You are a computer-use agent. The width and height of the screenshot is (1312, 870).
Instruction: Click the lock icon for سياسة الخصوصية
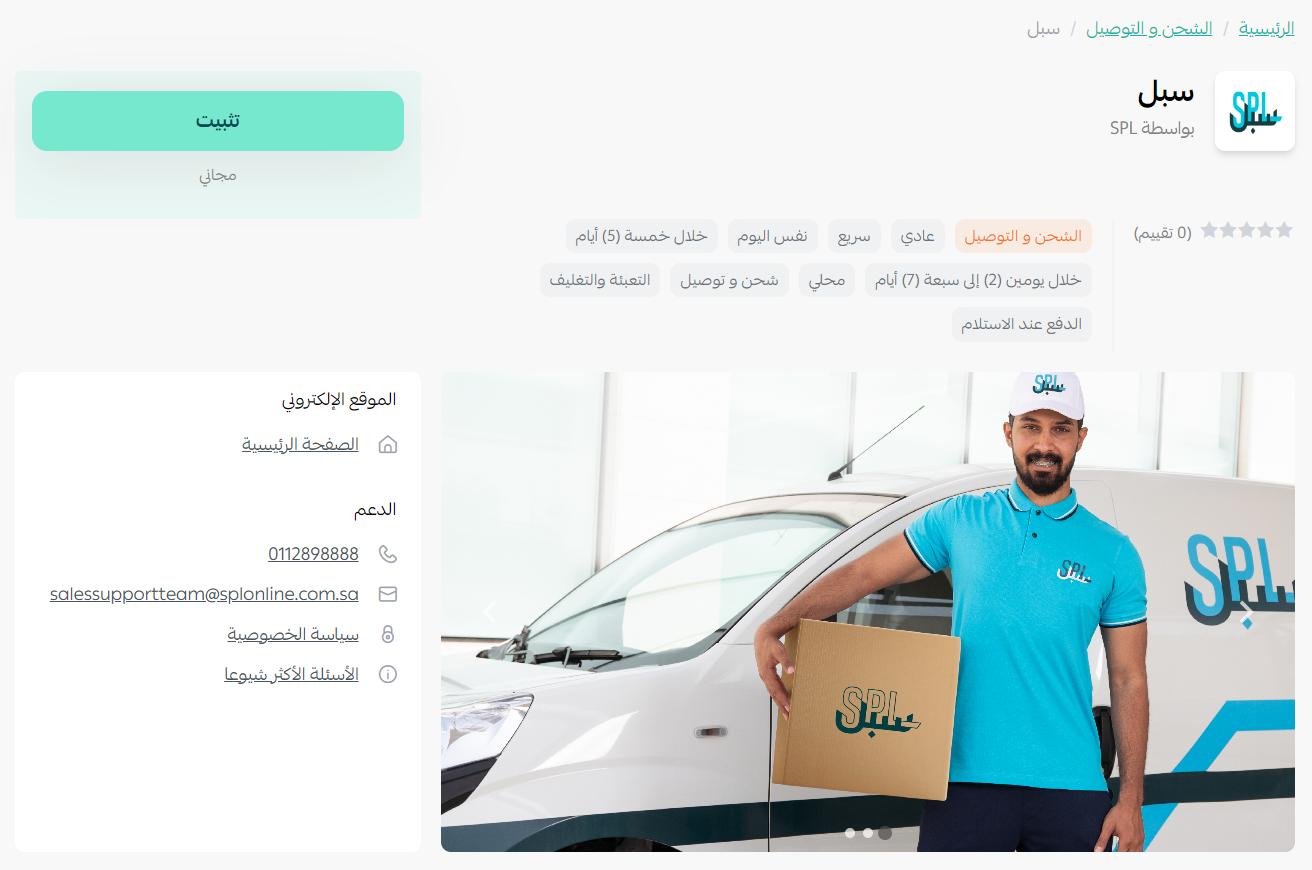388,634
